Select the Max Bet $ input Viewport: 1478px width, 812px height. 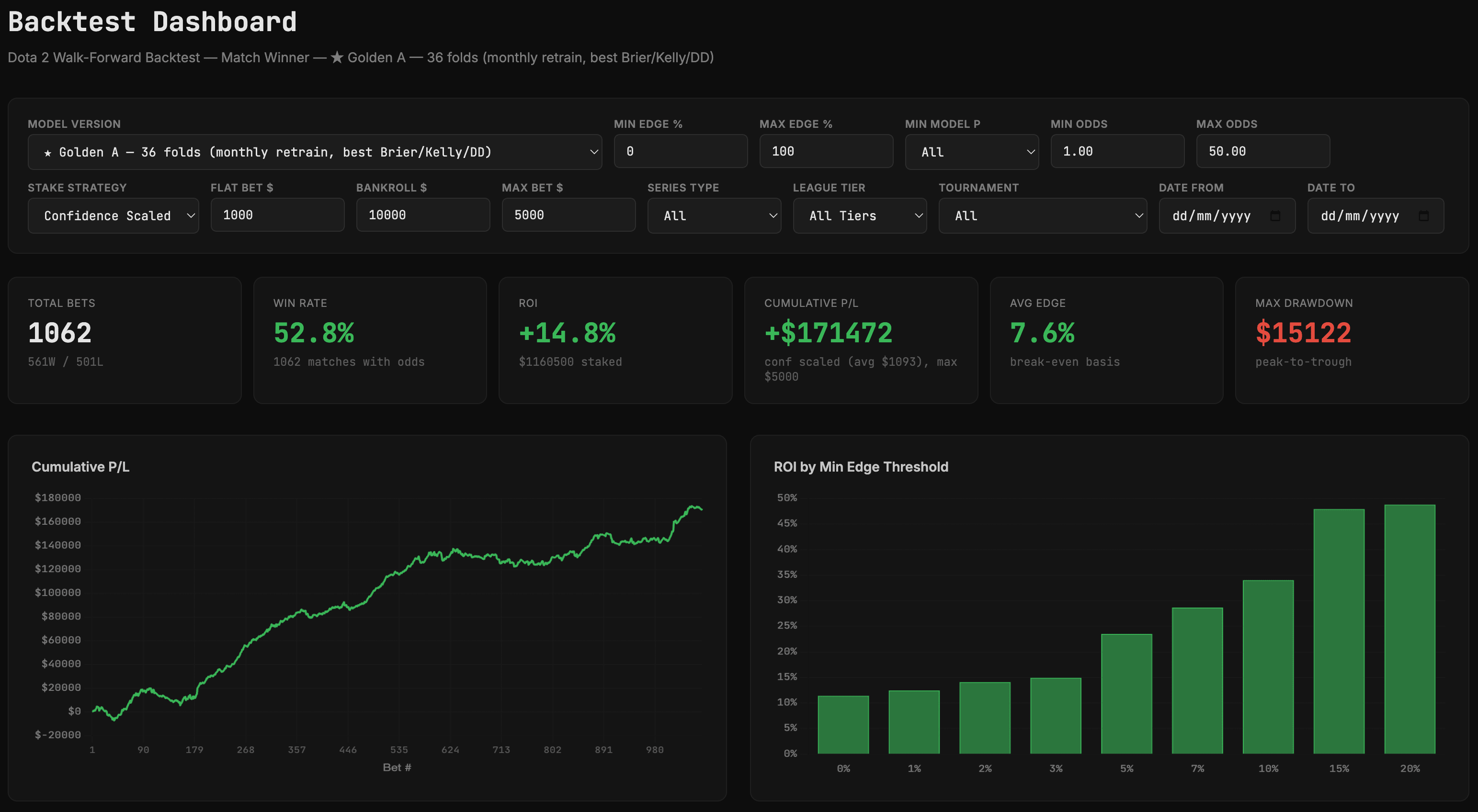(x=568, y=215)
